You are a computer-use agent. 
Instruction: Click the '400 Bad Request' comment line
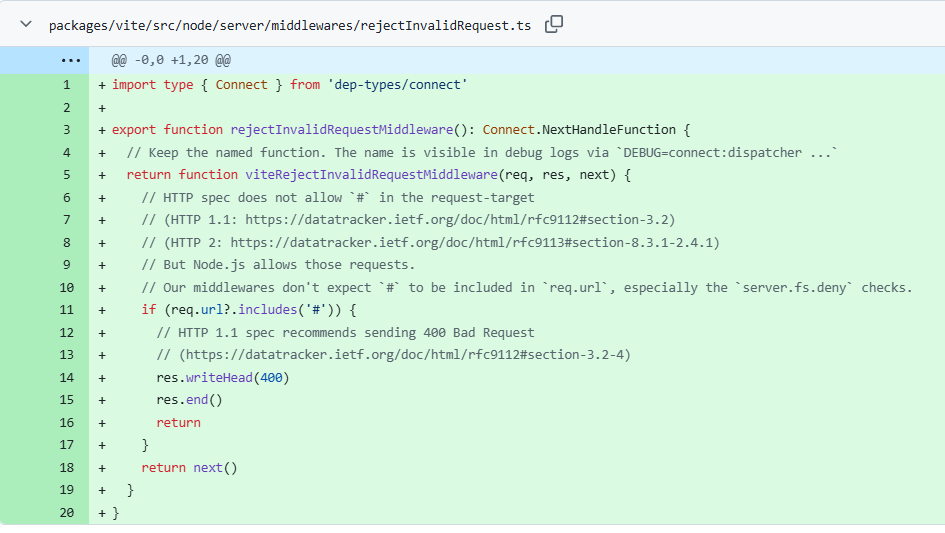point(345,332)
